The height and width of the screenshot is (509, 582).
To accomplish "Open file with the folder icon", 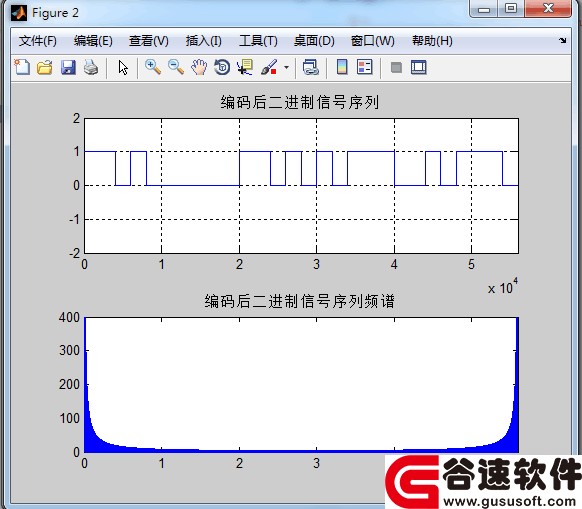I will 45,68.
